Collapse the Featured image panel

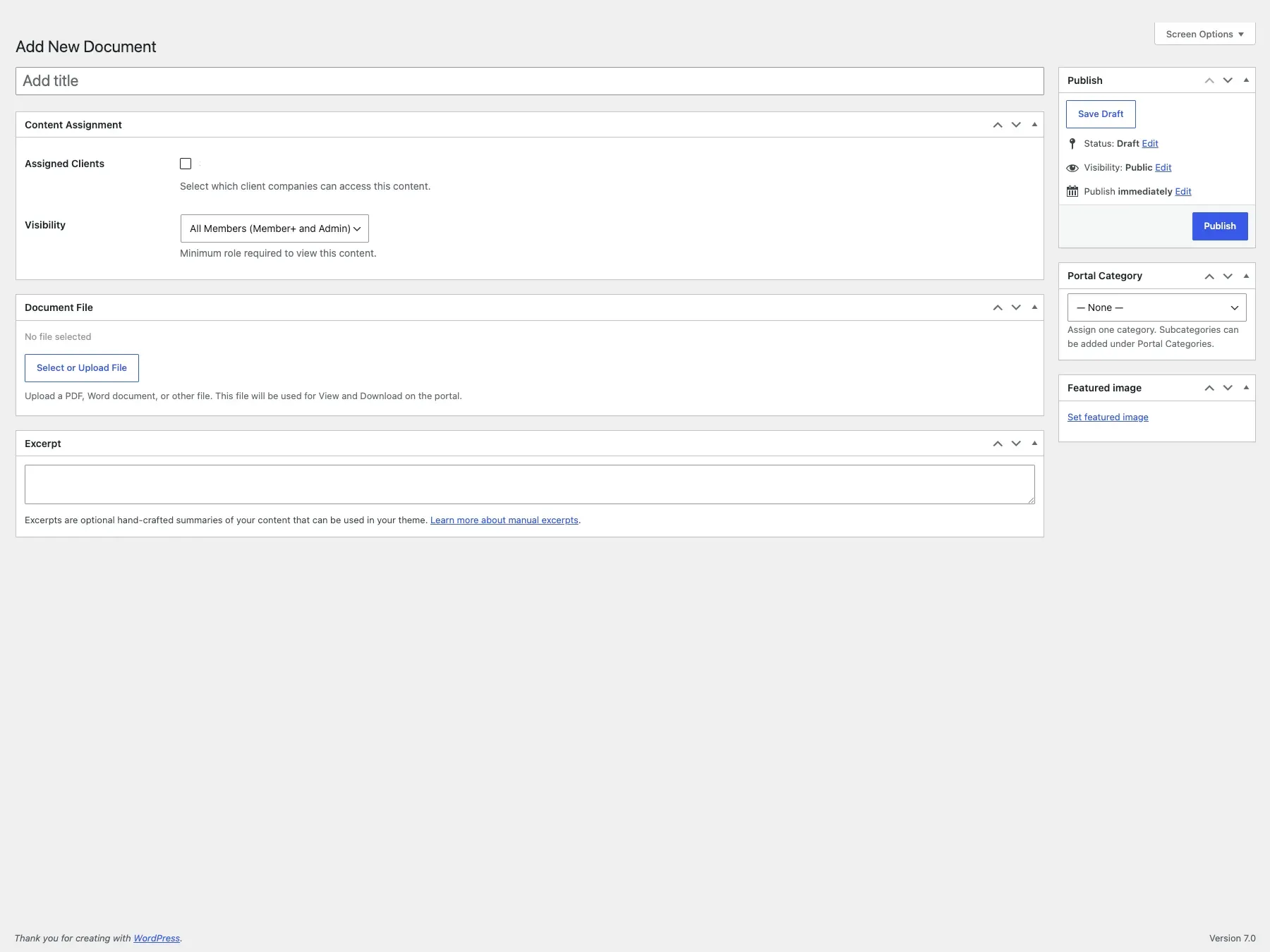pyautogui.click(x=1246, y=388)
